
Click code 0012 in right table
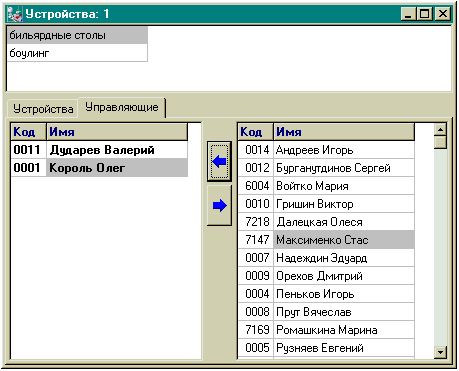(x=256, y=168)
